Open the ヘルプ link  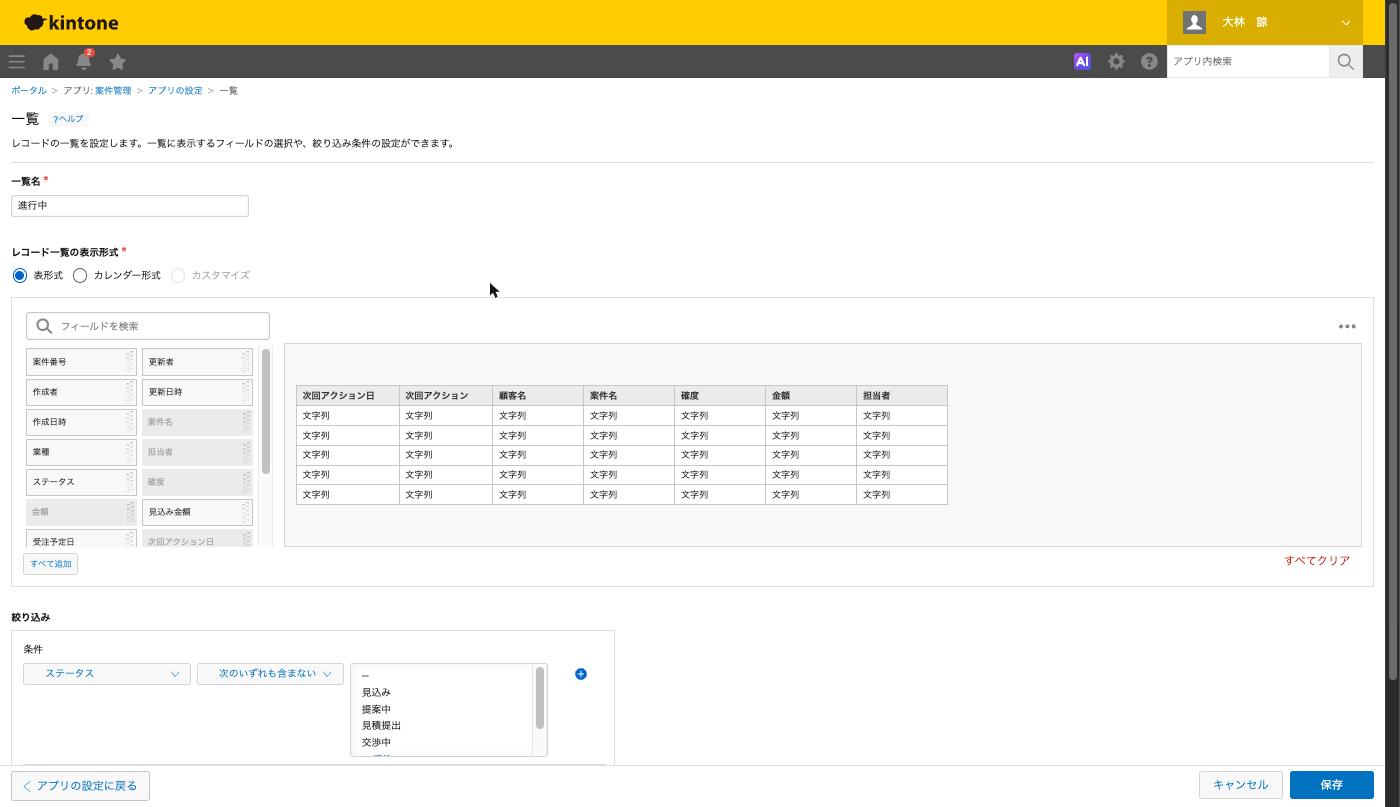[x=68, y=119]
